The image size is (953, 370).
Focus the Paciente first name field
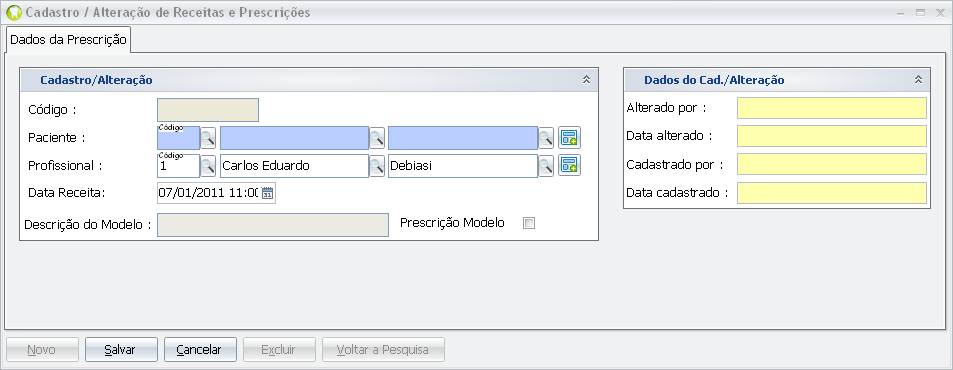294,138
